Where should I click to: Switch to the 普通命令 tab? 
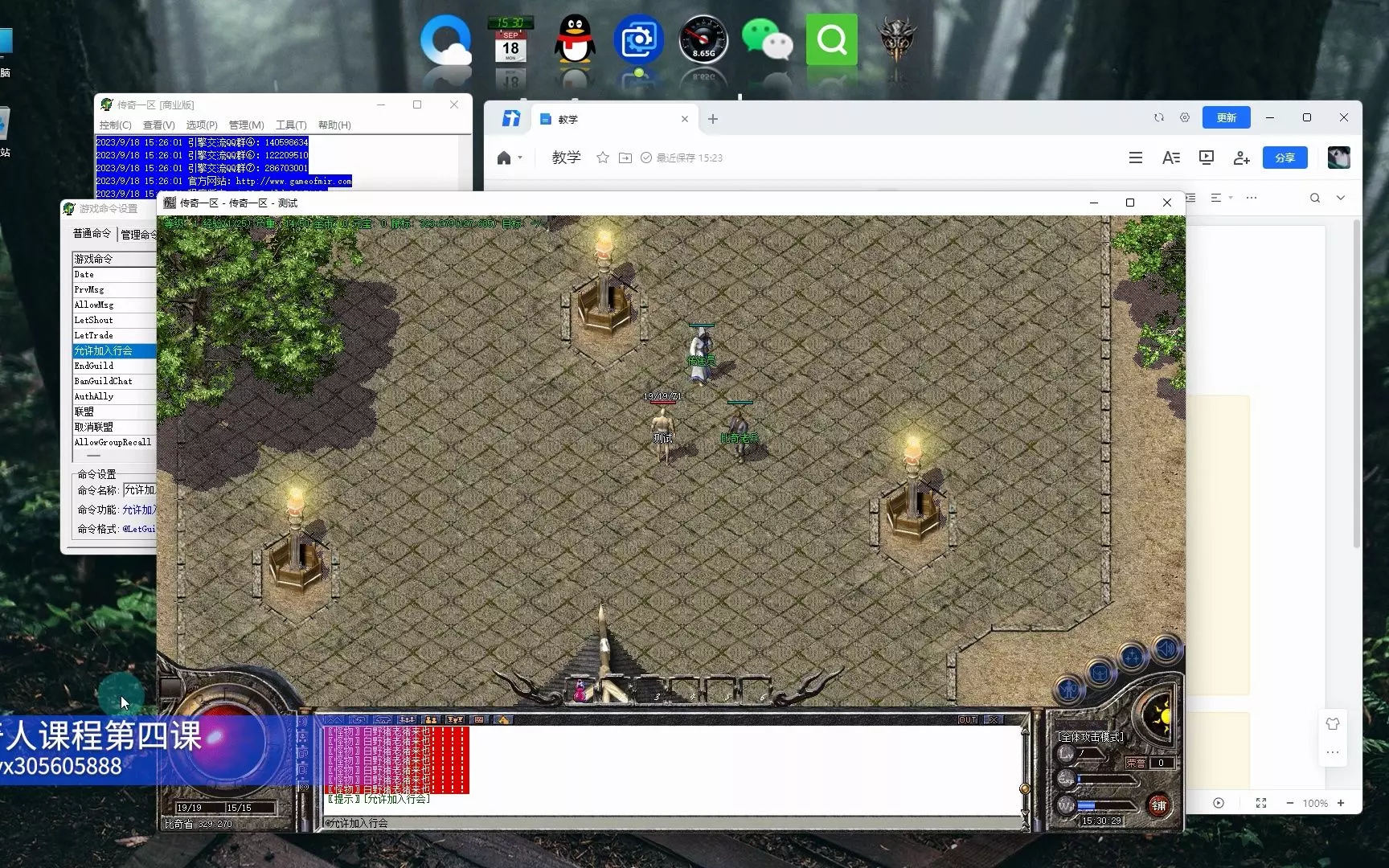[x=92, y=233]
